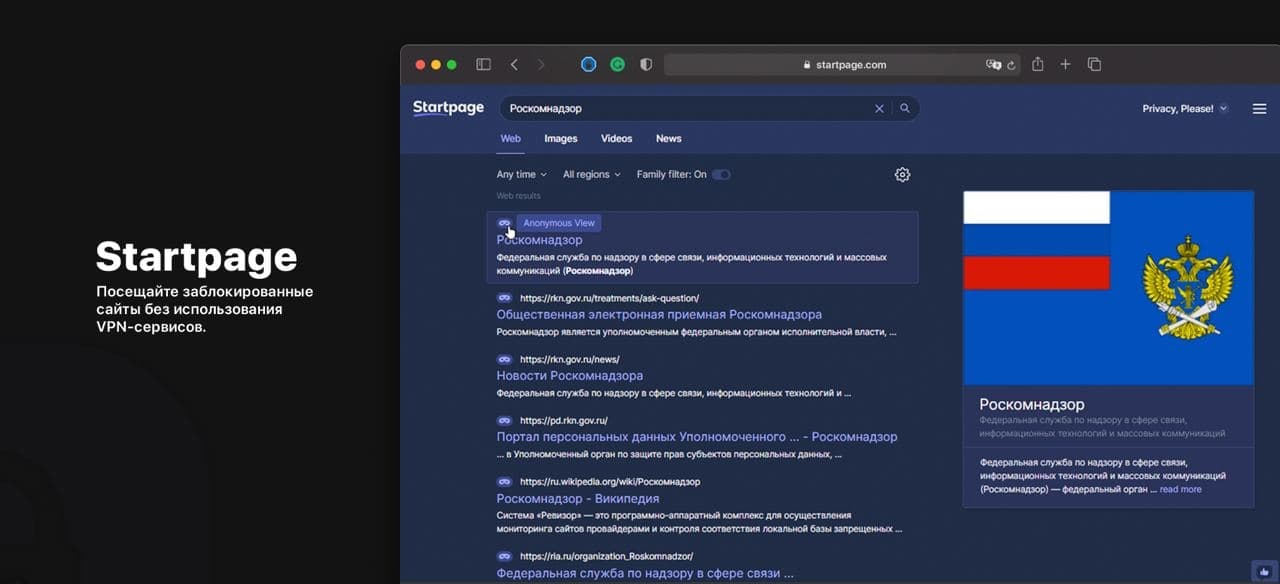Image resolution: width=1280 pixels, height=584 pixels.
Task: Click mask icon next to ria.ru link
Action: pos(504,556)
